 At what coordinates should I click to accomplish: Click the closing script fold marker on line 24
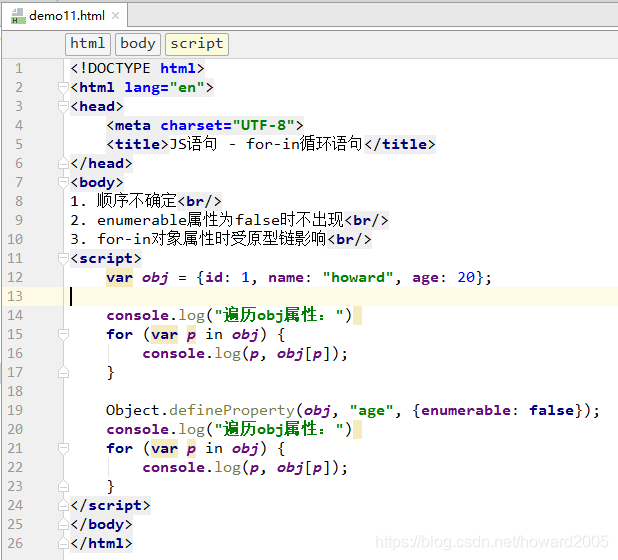coord(63,505)
